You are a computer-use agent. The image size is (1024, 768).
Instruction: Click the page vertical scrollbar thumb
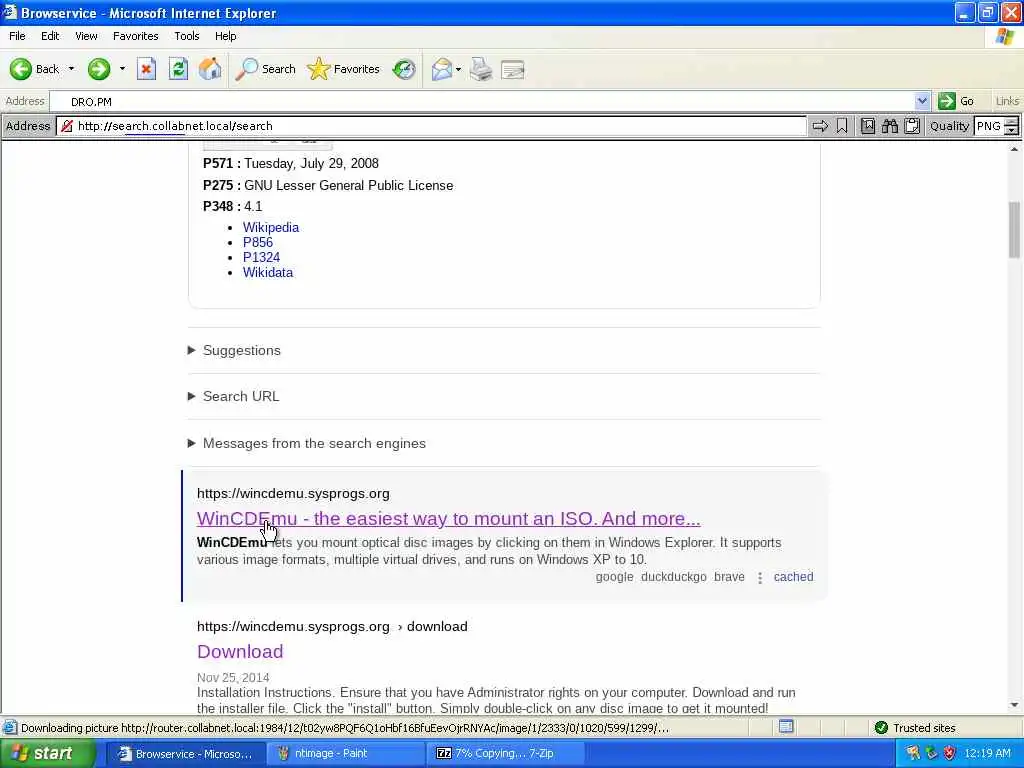[1014, 230]
